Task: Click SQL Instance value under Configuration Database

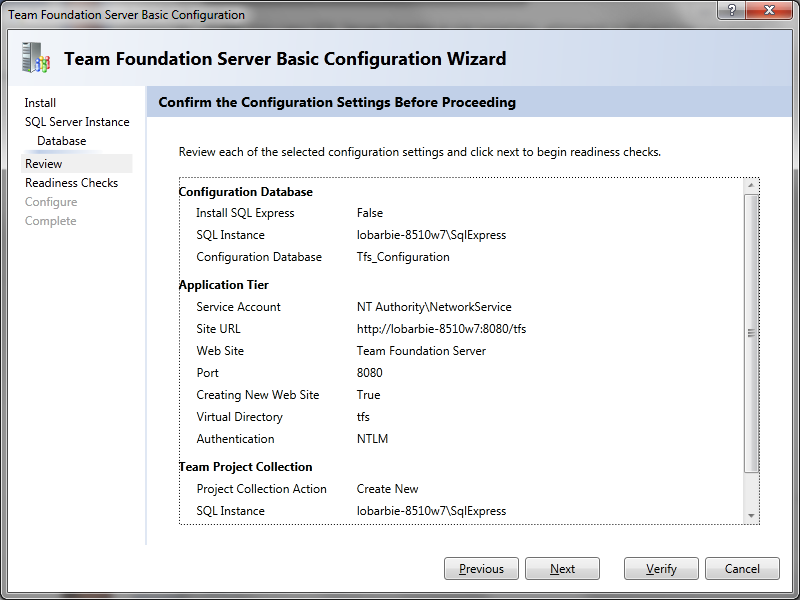Action: coord(432,235)
